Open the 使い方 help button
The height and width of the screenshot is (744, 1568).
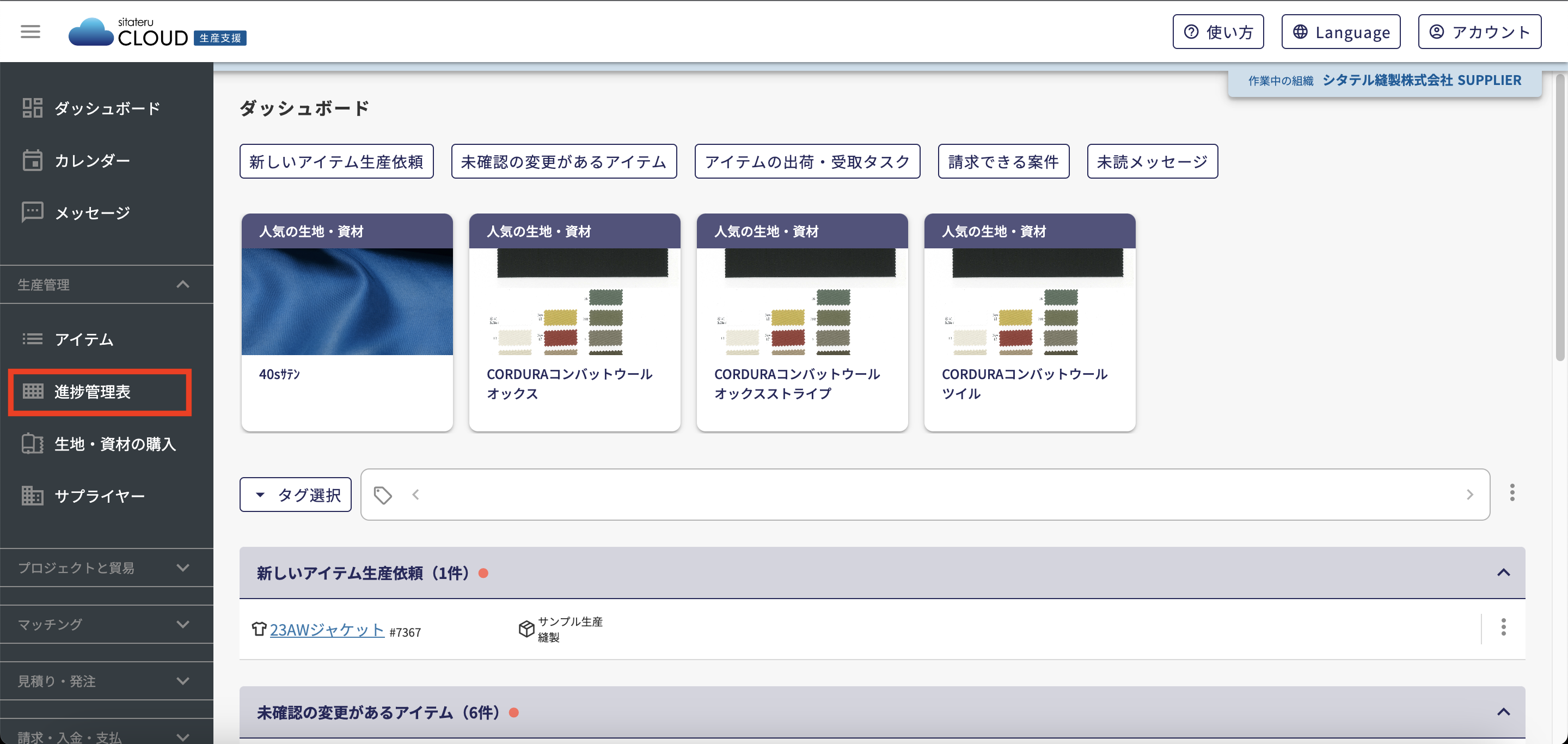tap(1217, 32)
